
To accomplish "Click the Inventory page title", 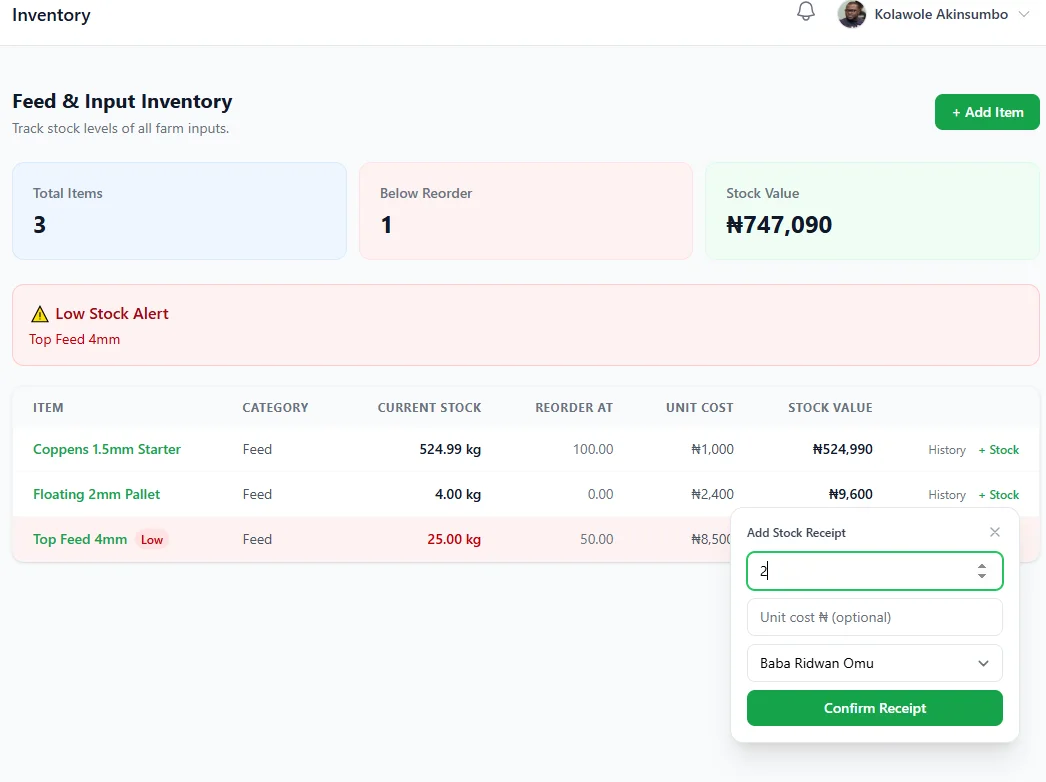I will click(51, 15).
